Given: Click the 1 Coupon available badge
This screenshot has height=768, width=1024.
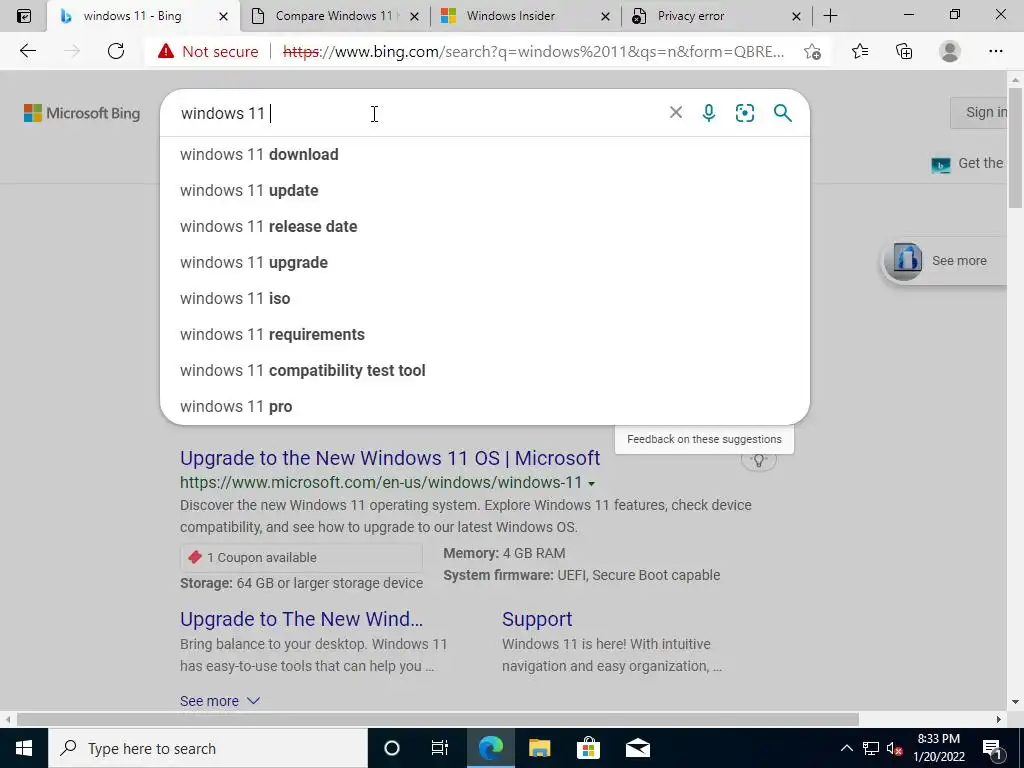Looking at the screenshot, I should point(301,557).
